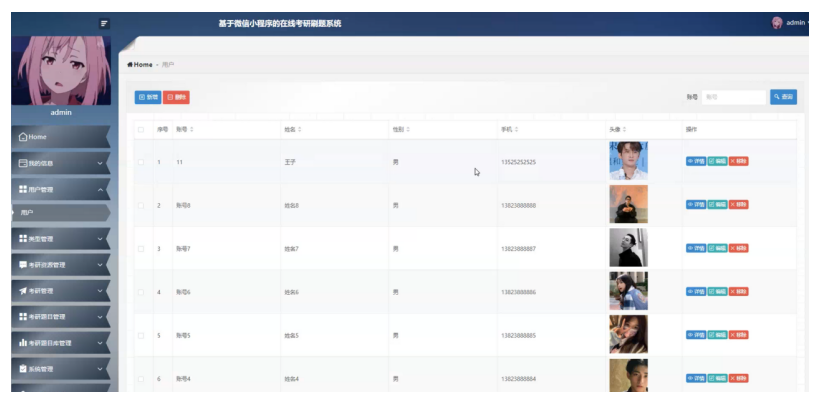
Task: View details (eye) for 姓名4 row
Action: pos(696,378)
